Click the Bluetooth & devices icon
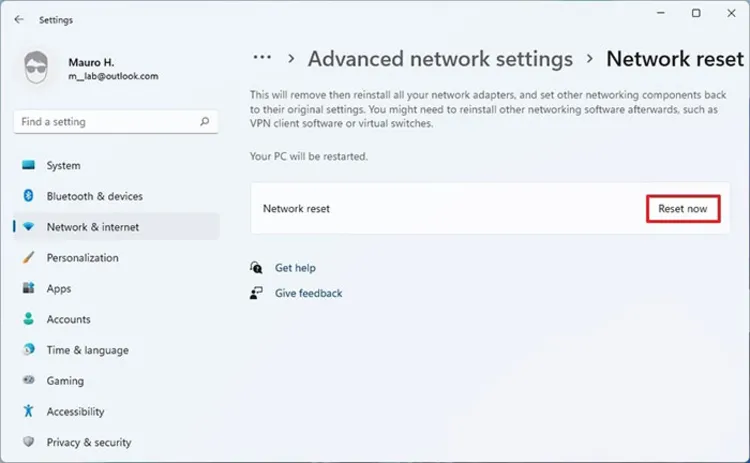750x463 pixels. pos(28,196)
